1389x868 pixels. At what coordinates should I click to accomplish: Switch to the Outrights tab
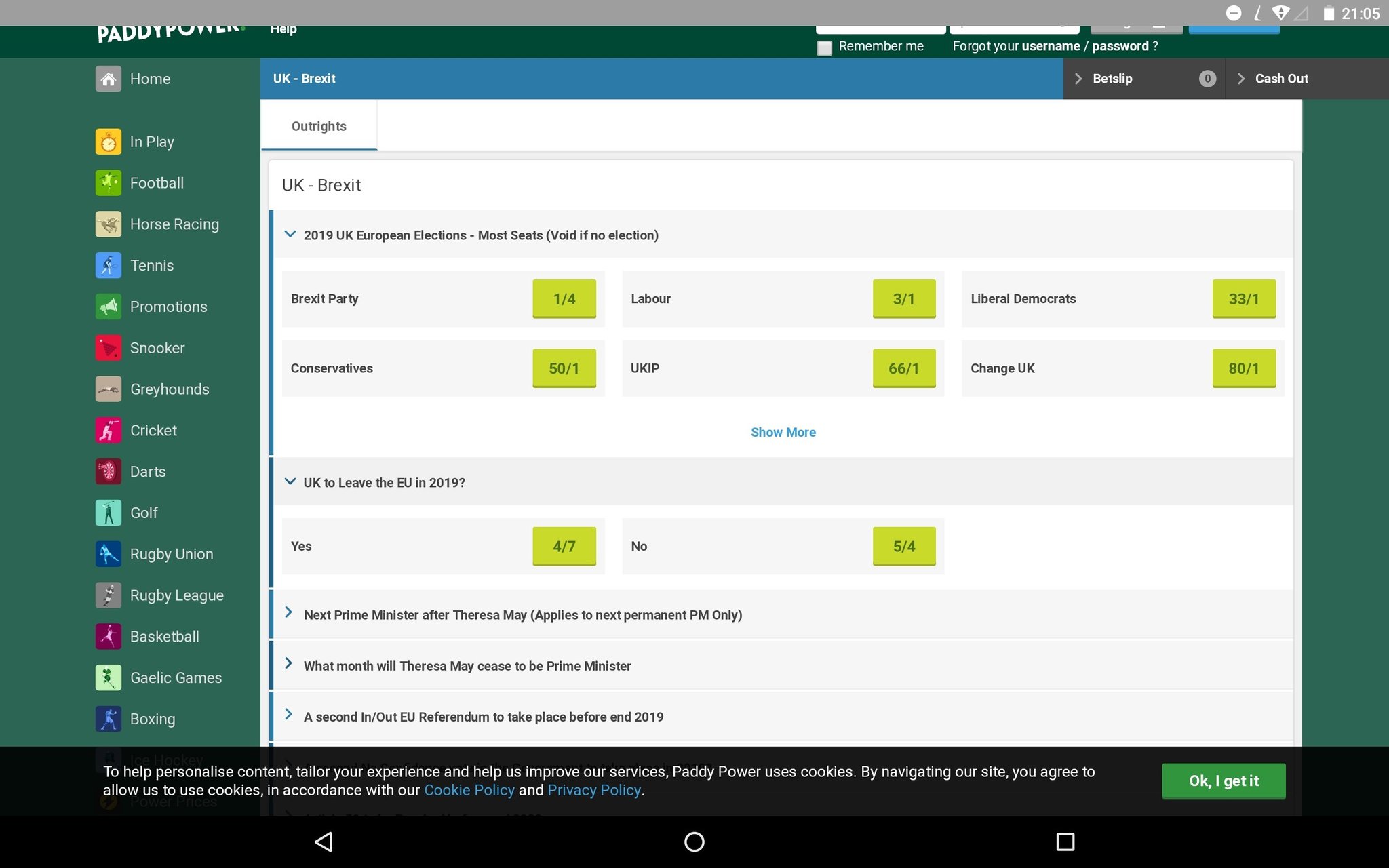319,126
